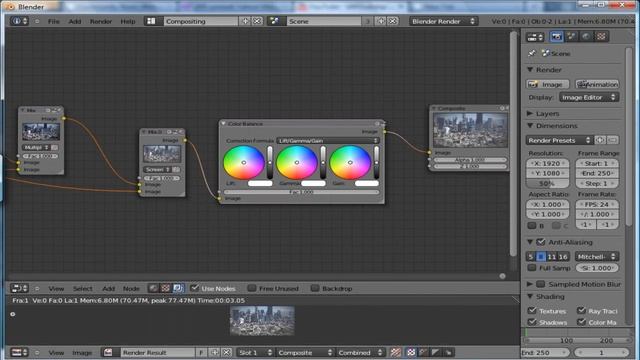
Task: Click the F fake user button
Action: 201,352
